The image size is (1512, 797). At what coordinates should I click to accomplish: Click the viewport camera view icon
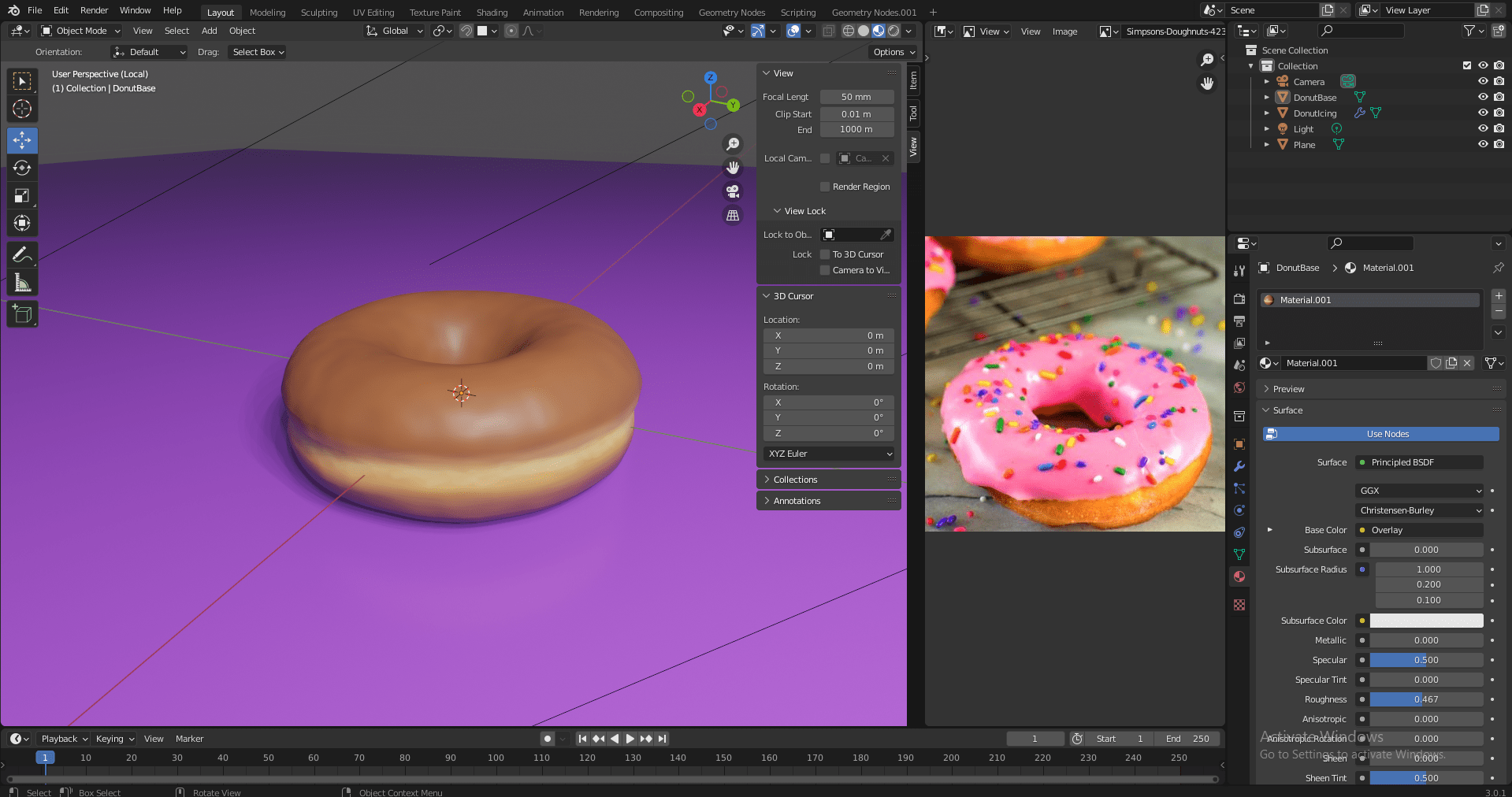click(732, 191)
